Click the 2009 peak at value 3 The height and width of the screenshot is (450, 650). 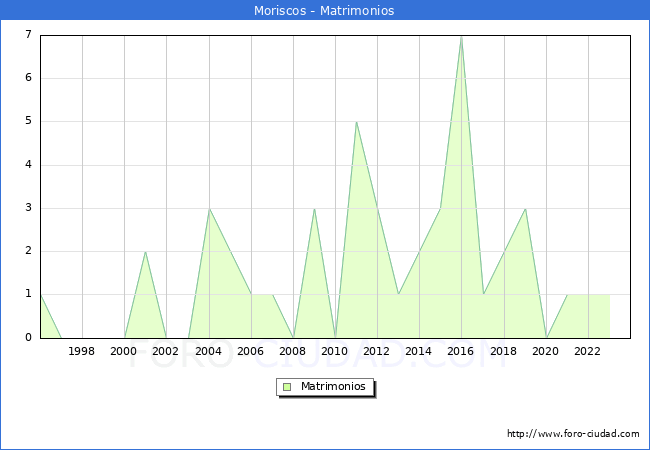(x=314, y=209)
